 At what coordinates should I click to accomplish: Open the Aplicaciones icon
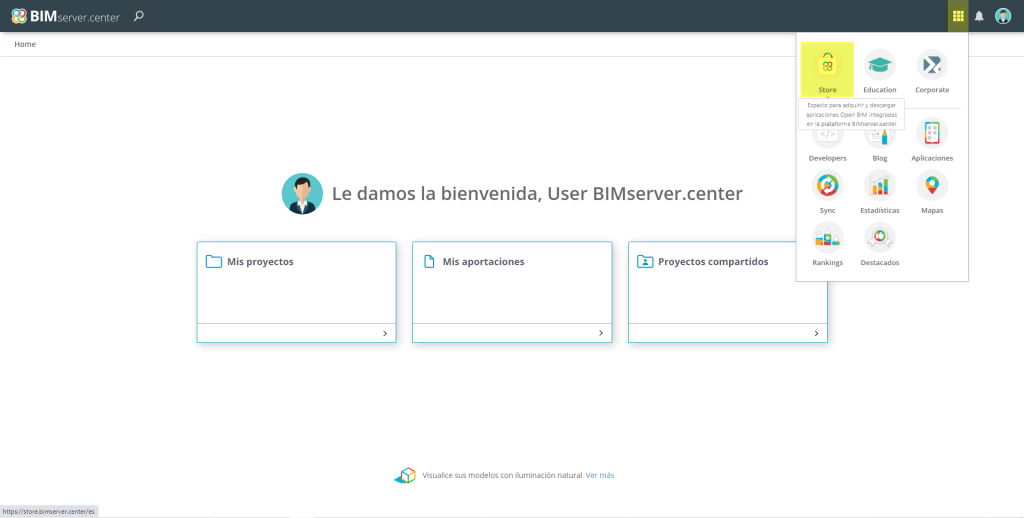click(x=931, y=135)
